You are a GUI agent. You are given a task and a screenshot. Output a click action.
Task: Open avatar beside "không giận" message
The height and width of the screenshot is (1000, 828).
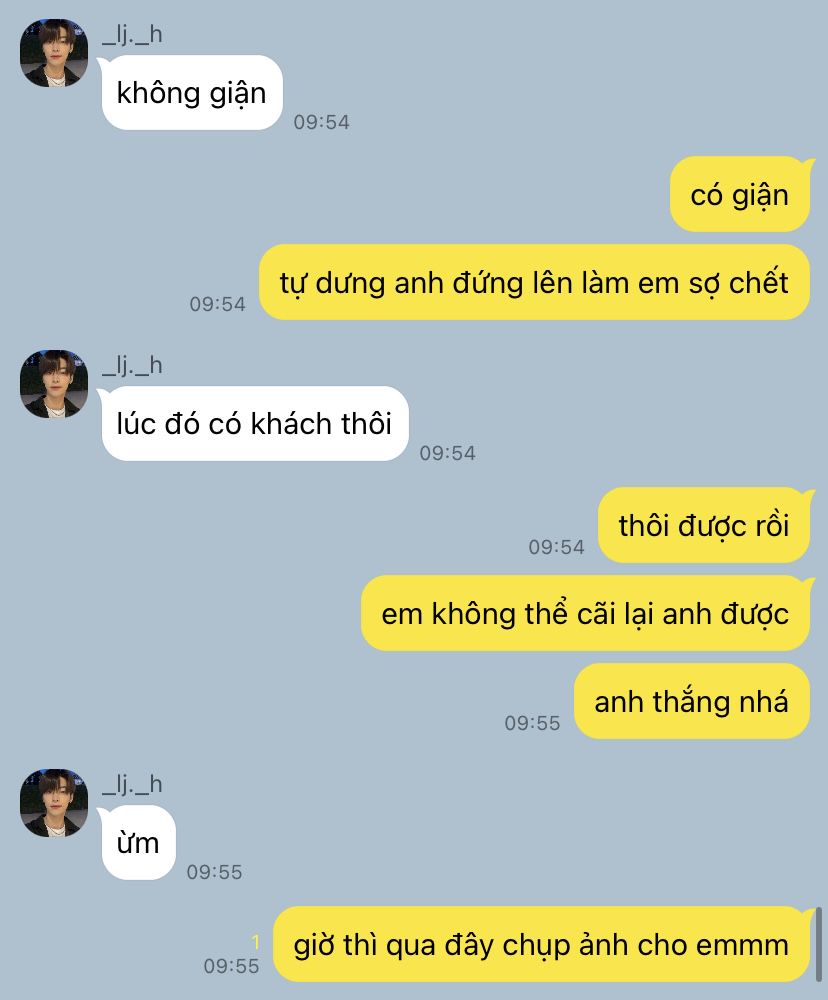click(x=54, y=53)
